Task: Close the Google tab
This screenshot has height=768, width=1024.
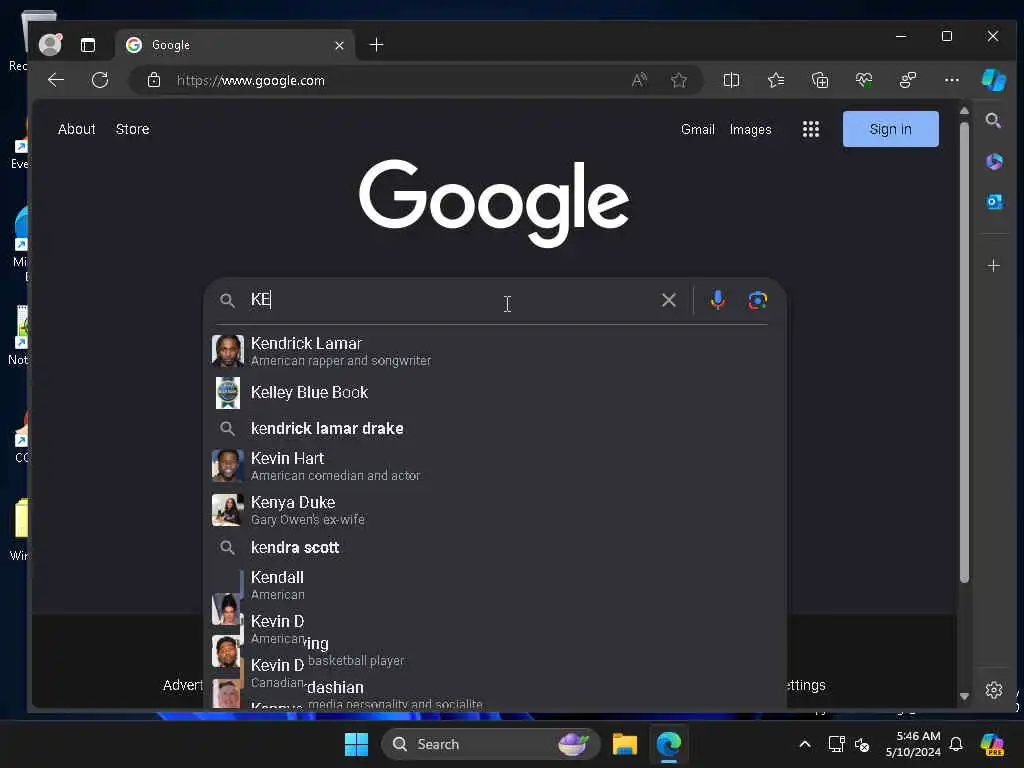Action: click(x=339, y=45)
